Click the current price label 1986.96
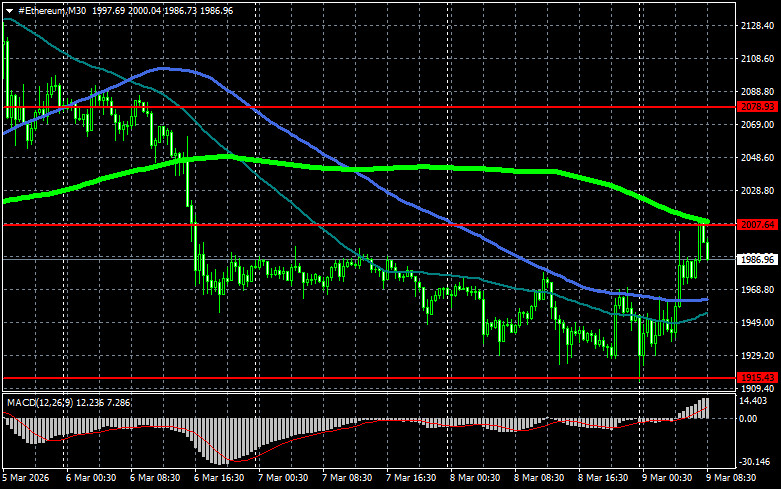Screen dimensions: 781x489 tap(758, 259)
